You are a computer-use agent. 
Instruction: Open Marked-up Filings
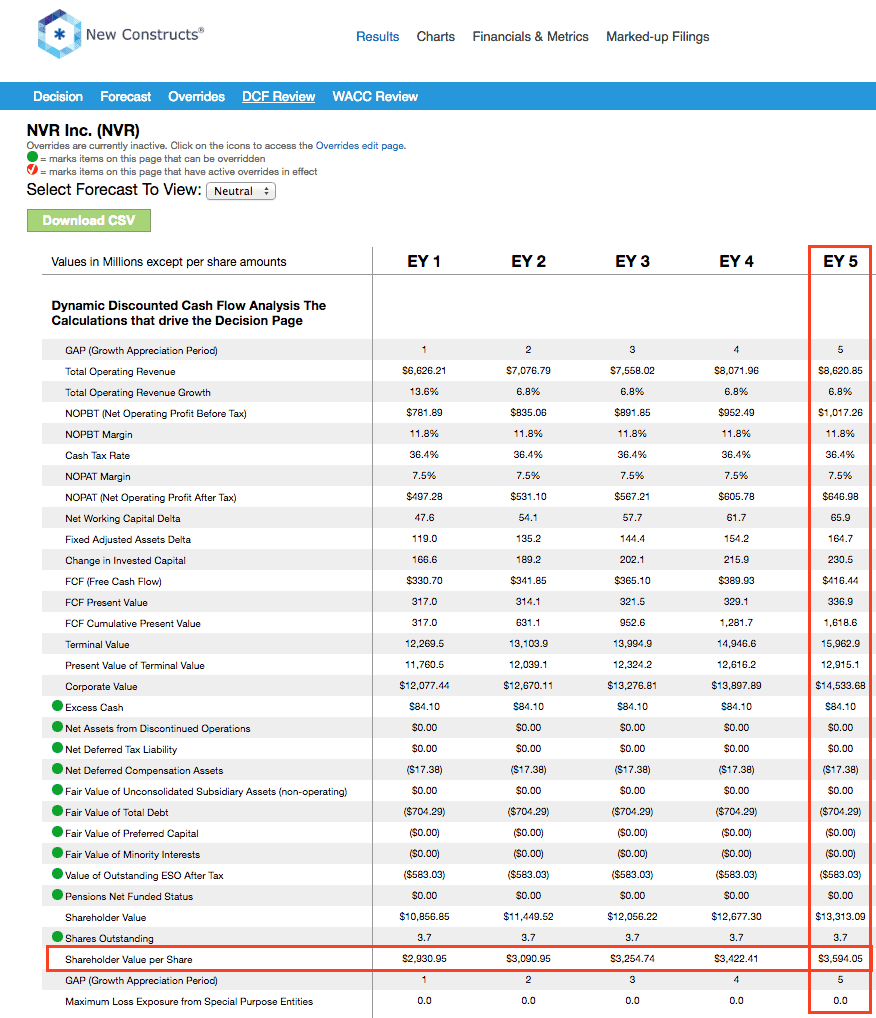[658, 37]
